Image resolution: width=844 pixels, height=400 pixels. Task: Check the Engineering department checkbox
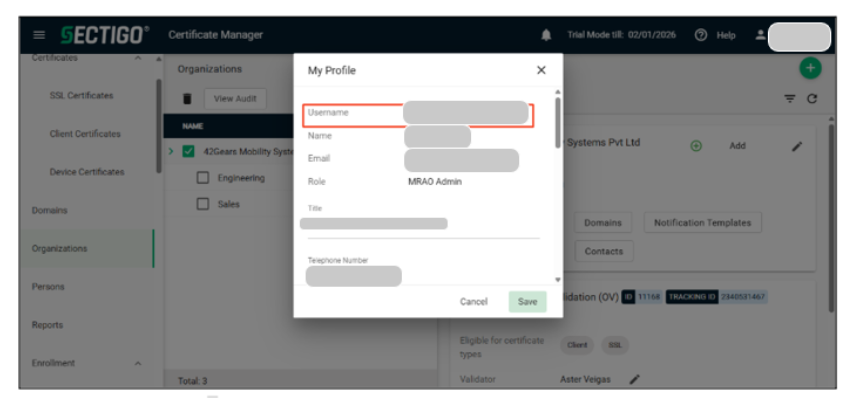click(203, 178)
